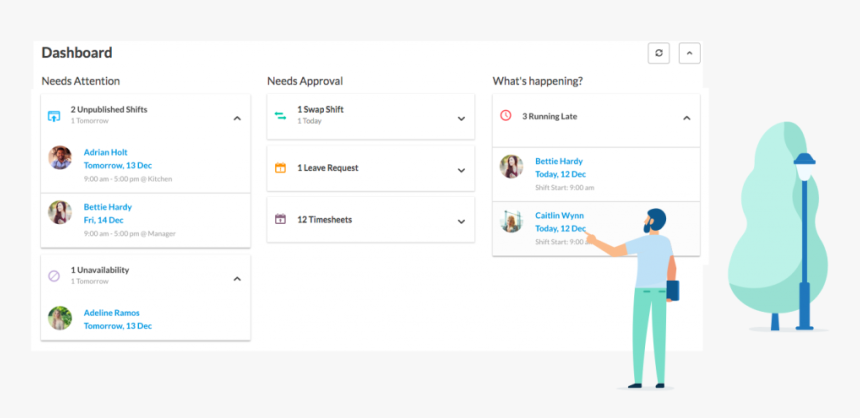The width and height of the screenshot is (860, 418).
Task: Click the Unavailability blocked-circle icon
Action: [x=54, y=276]
